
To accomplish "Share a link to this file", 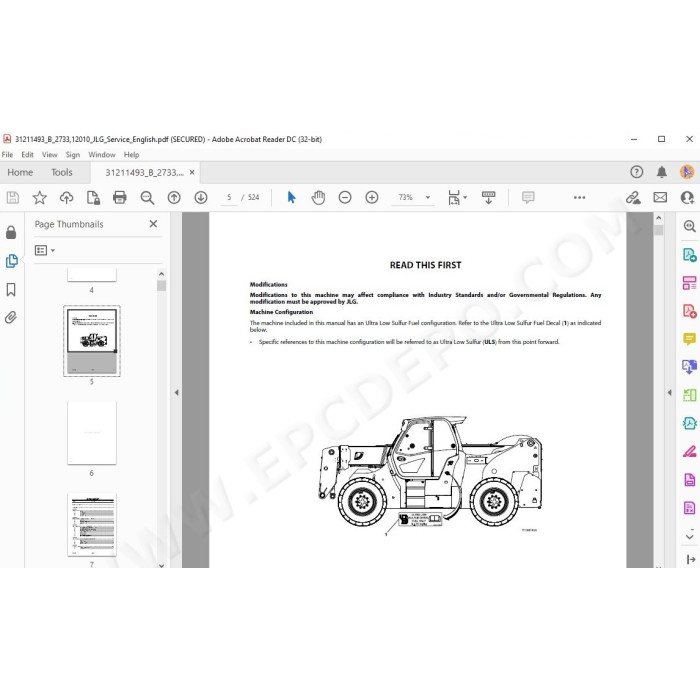I will coord(633,197).
